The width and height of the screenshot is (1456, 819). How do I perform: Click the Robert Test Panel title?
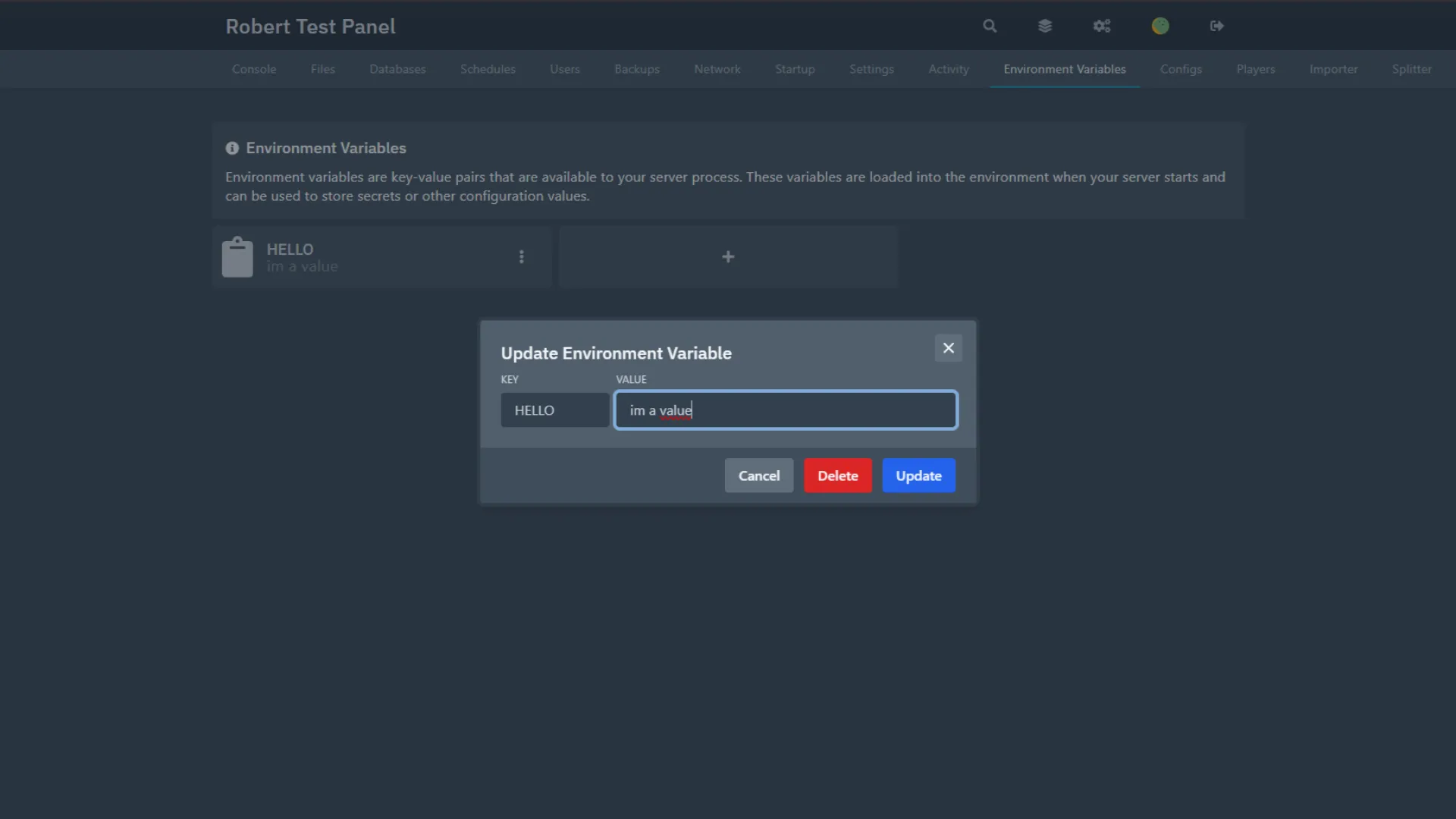tap(310, 27)
